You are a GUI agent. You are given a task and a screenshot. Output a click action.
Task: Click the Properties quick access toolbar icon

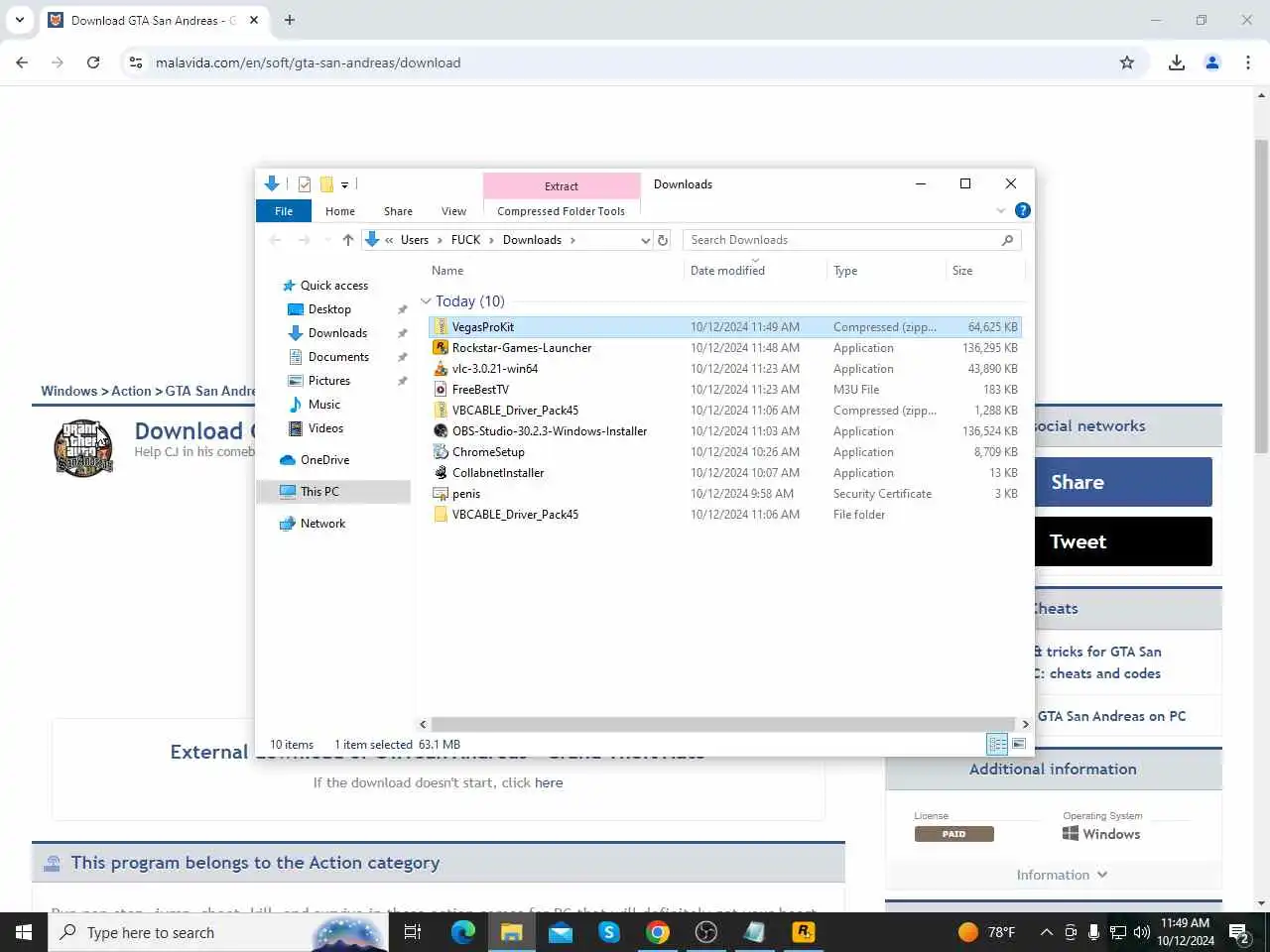tap(305, 184)
